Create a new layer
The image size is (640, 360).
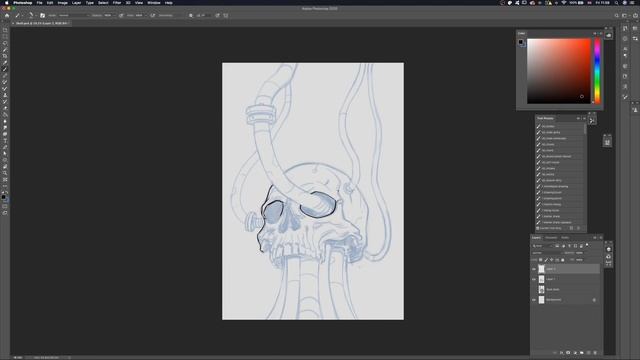tap(589, 353)
